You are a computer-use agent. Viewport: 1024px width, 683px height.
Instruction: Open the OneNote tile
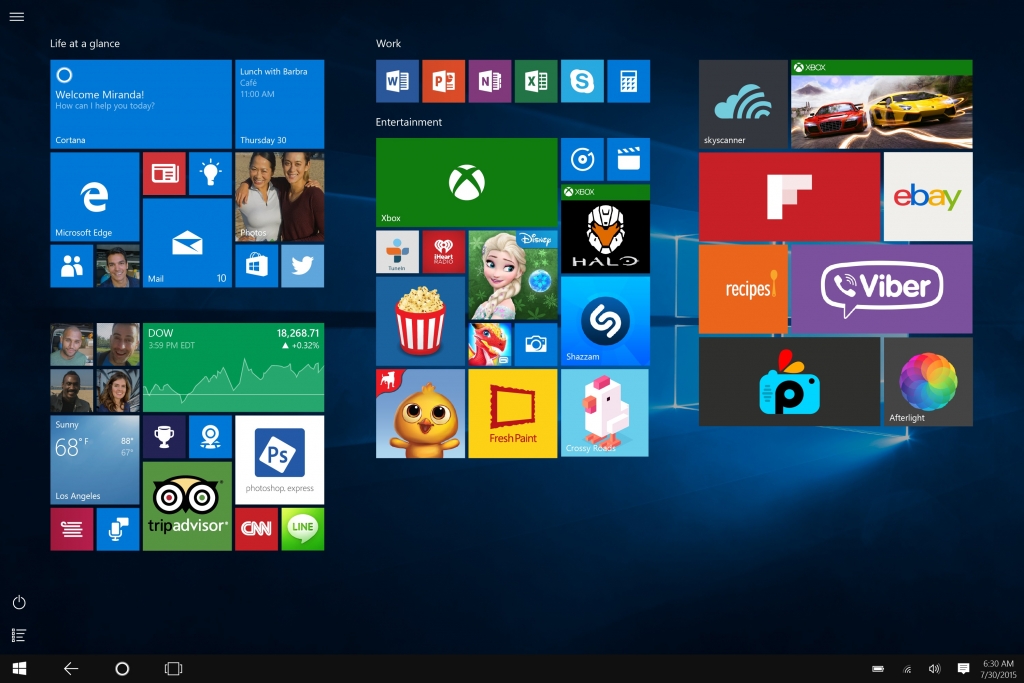click(490, 81)
